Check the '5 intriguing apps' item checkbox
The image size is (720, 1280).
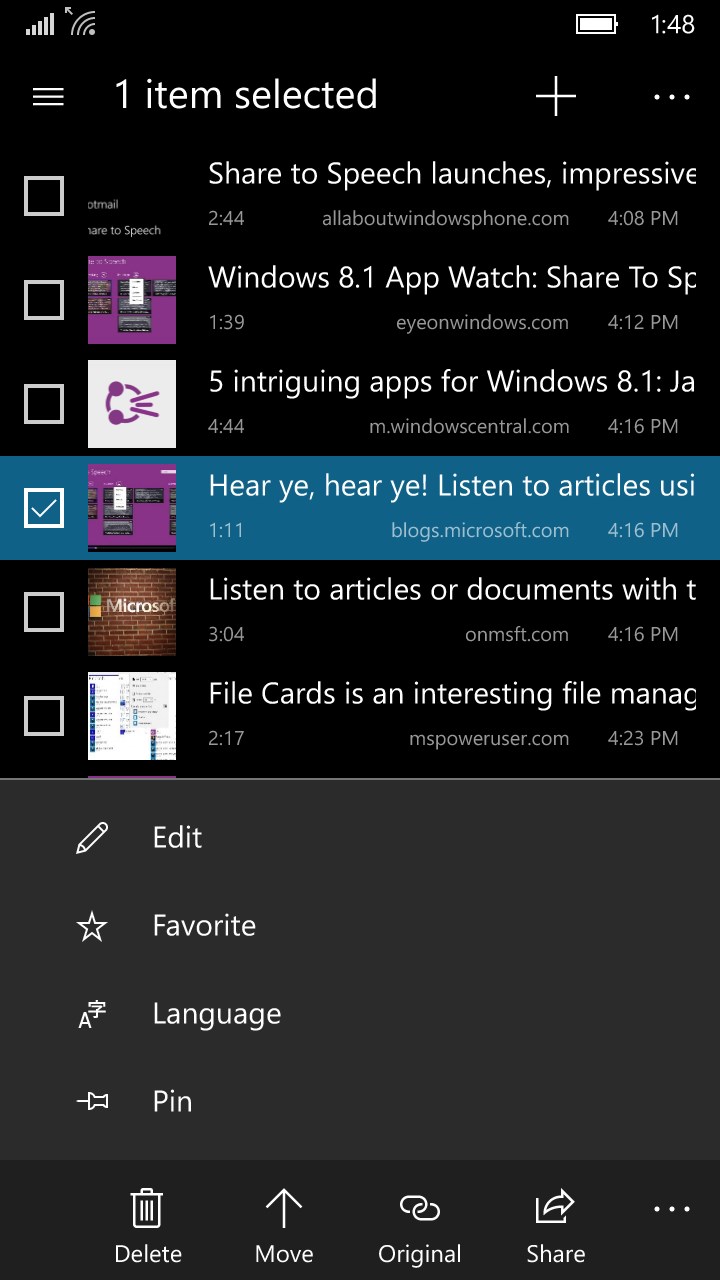point(44,404)
